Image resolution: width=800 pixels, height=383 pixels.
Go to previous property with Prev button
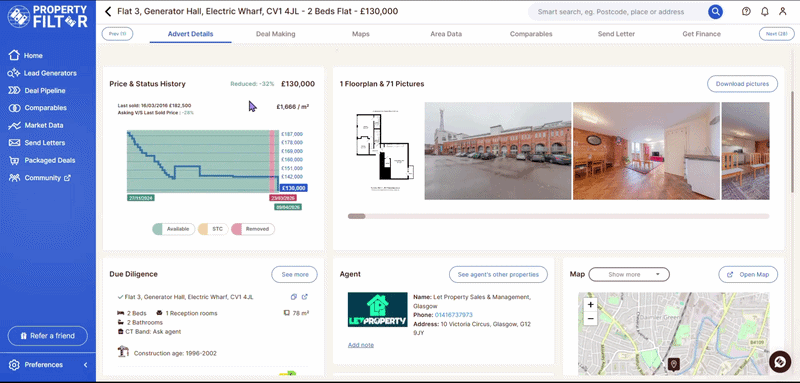click(x=117, y=34)
